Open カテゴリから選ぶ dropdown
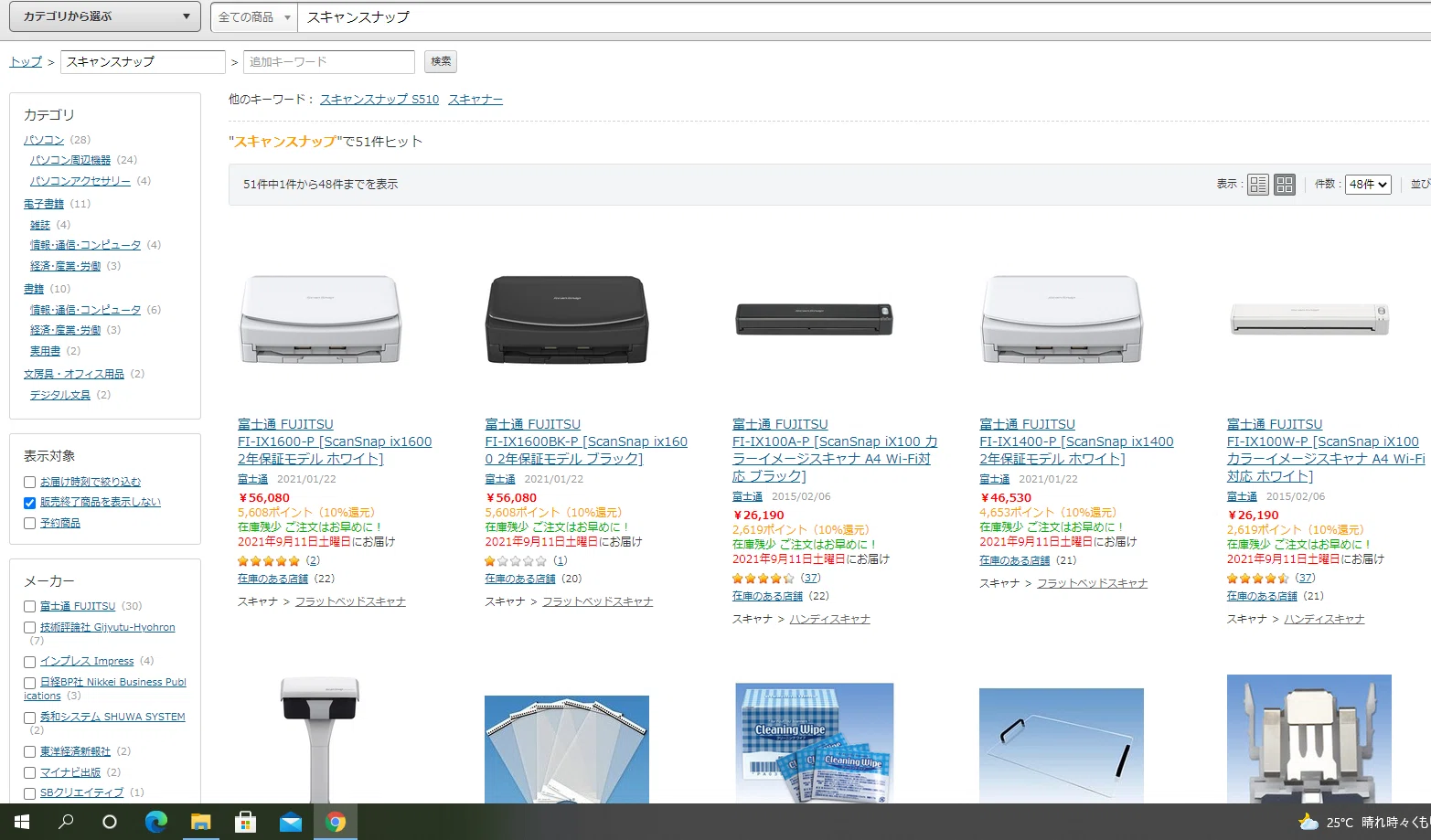This screenshot has width=1431, height=840. coord(105,16)
